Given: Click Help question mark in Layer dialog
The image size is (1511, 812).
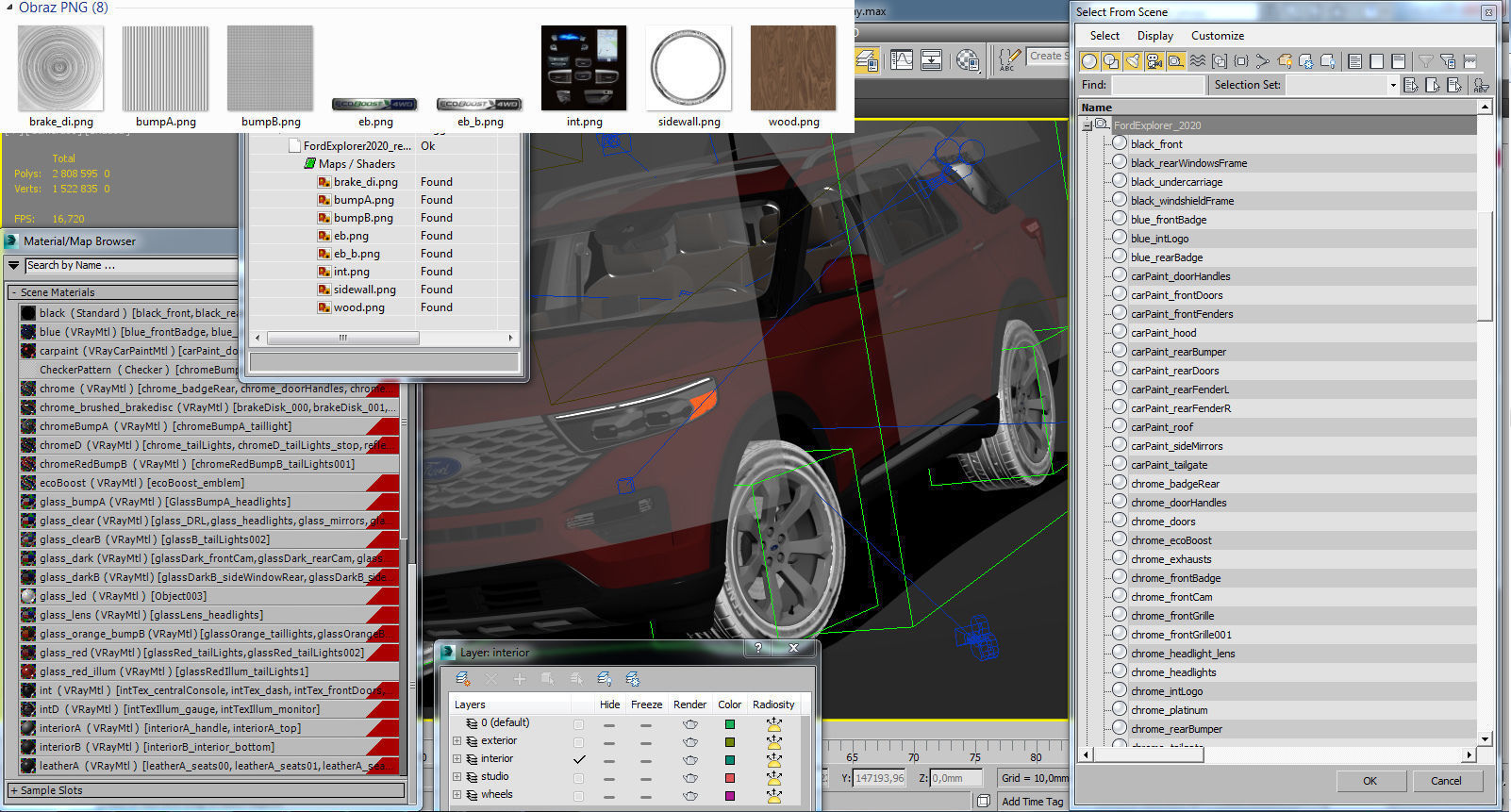Looking at the screenshot, I should [x=757, y=648].
